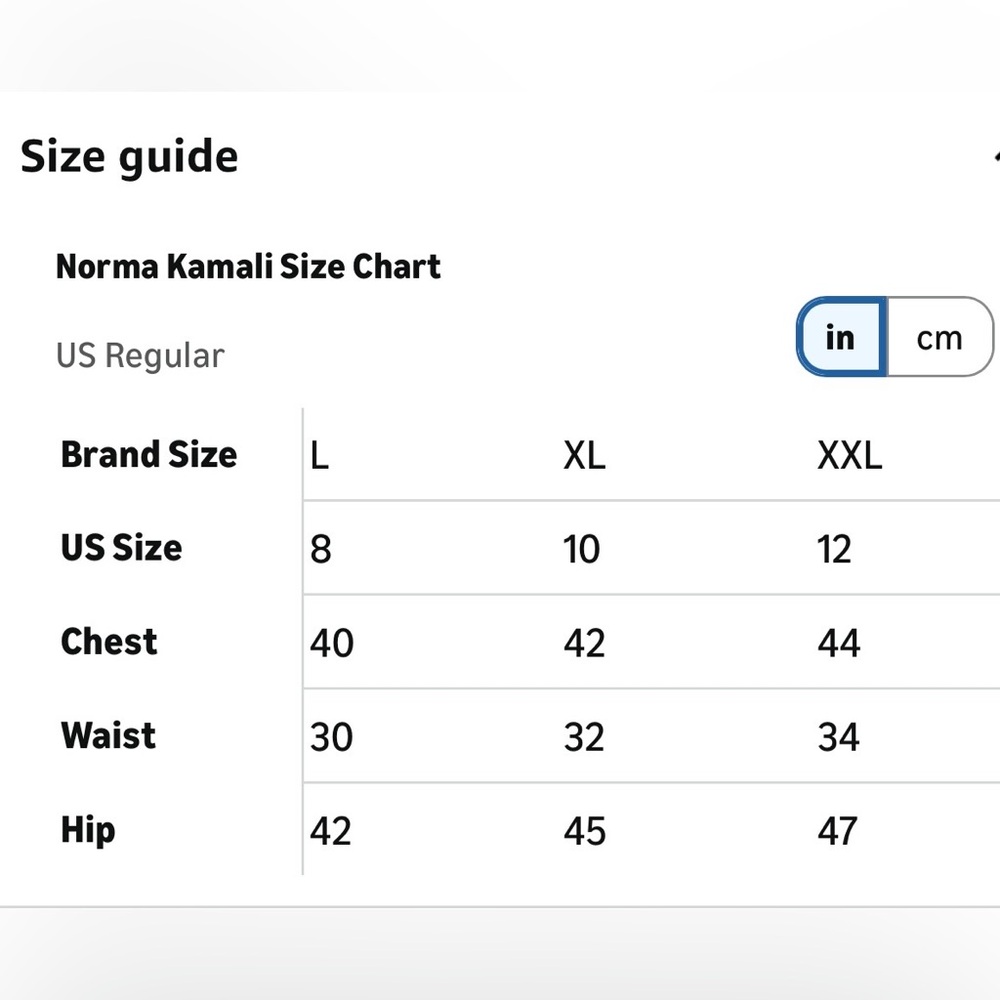The image size is (1000, 1000).
Task: Click waist value 32 cell
Action: pos(584,737)
